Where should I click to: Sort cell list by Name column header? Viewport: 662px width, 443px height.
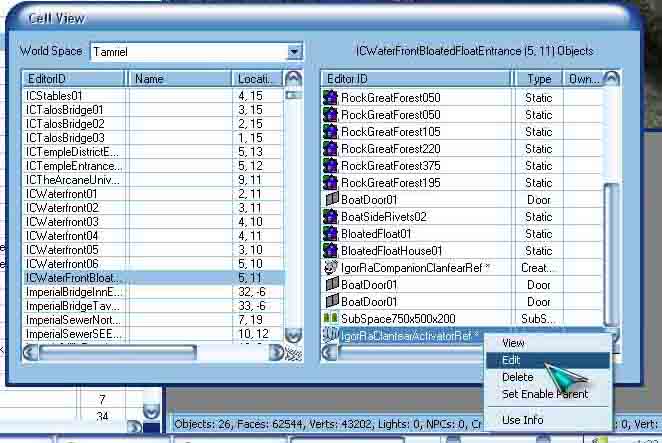[x=179, y=79]
